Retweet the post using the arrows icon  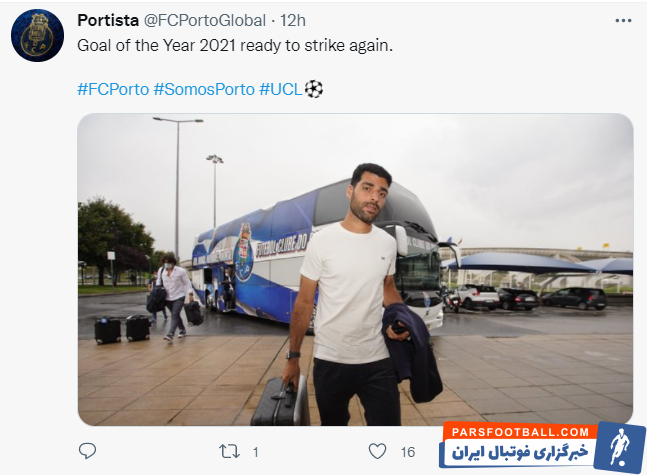(x=227, y=451)
